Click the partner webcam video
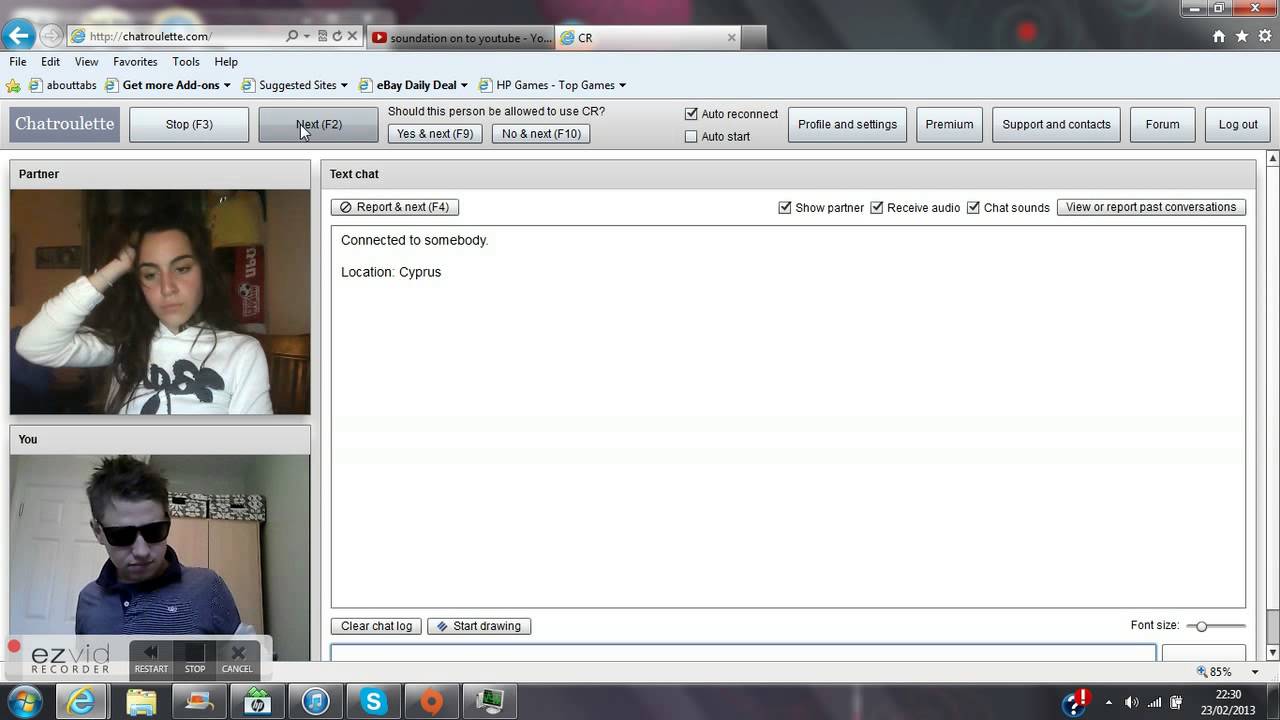Screen dimensions: 1280x720 160,302
